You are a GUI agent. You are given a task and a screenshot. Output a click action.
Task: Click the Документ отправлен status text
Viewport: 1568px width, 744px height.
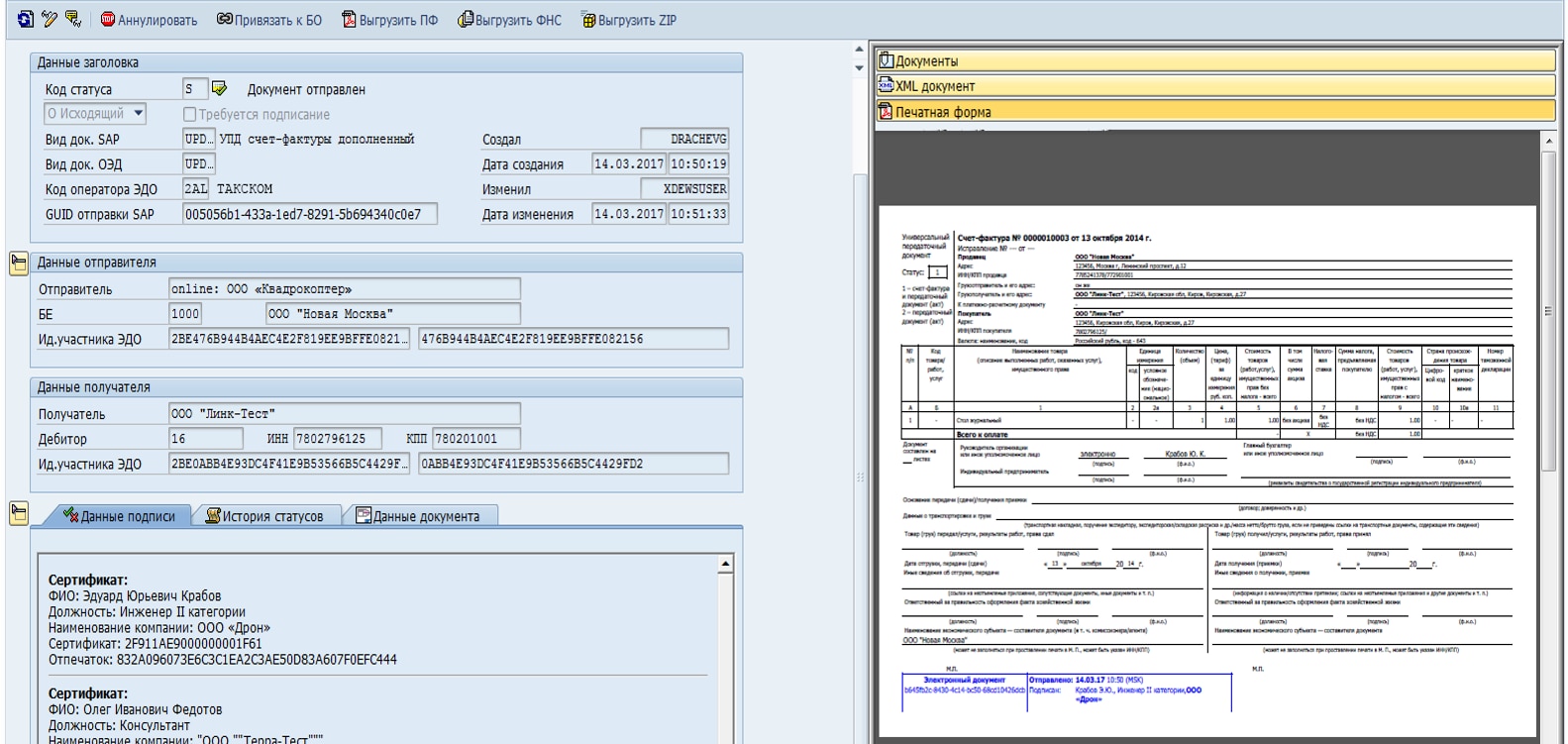point(306,89)
